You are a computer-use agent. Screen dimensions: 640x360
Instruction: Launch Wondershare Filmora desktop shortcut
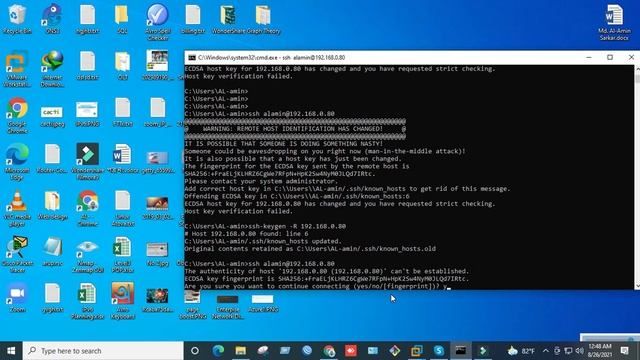click(87, 162)
